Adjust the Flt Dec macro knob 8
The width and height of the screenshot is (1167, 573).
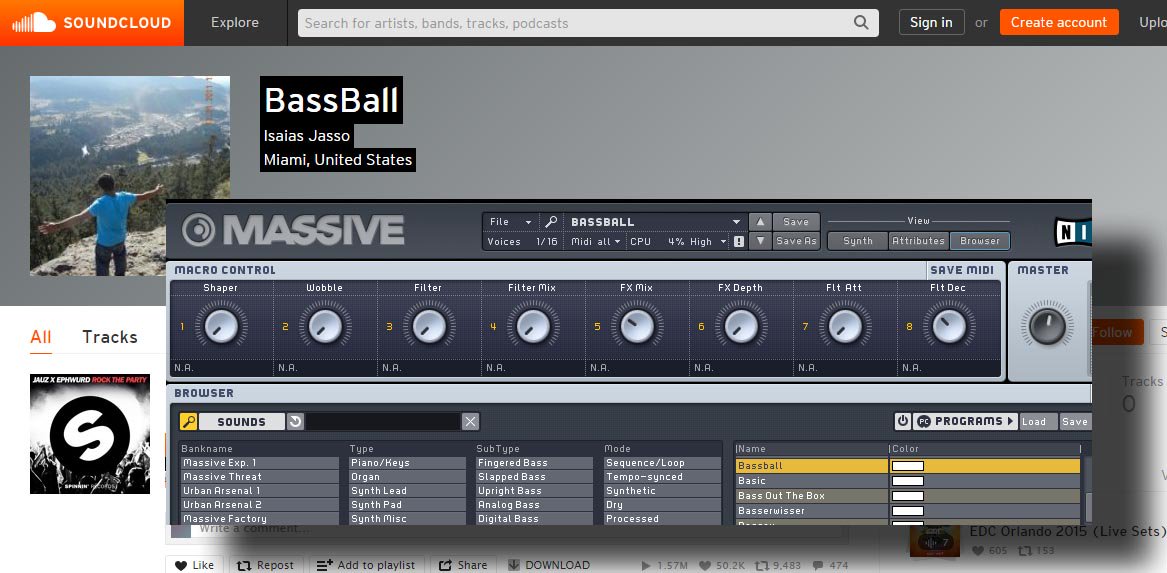click(x=949, y=326)
